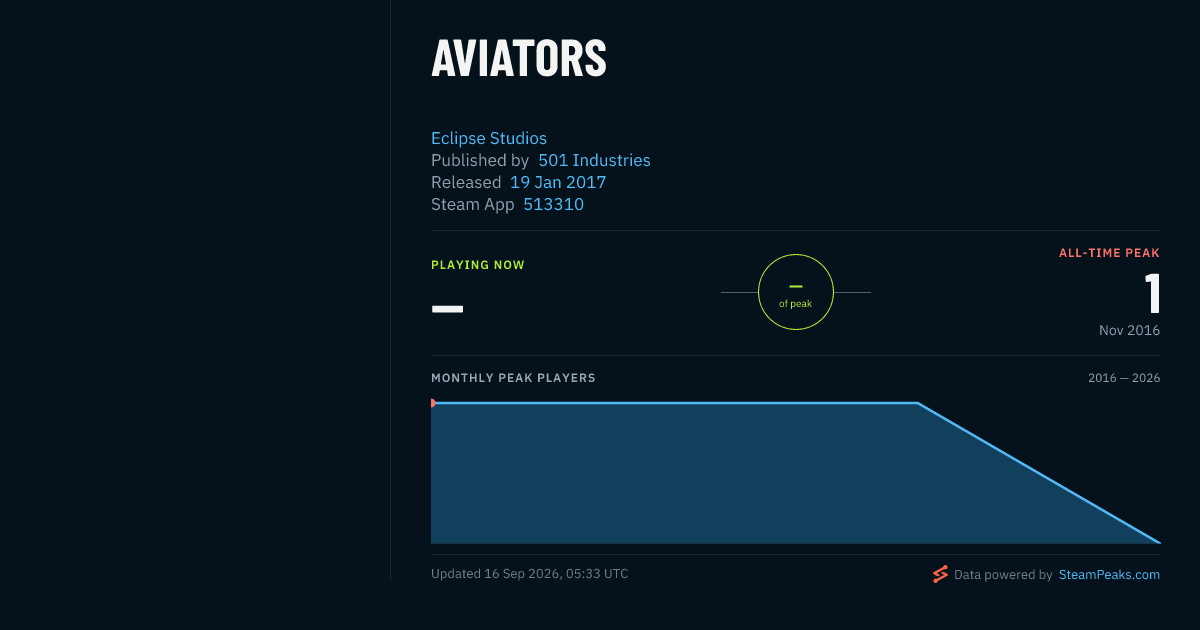This screenshot has height=630, width=1200.
Task: Click the 2016 — 2026 range label
Action: pos(1124,378)
